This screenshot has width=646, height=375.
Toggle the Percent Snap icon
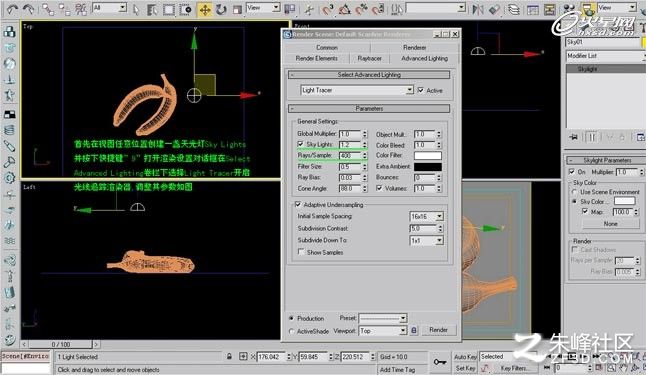point(361,9)
